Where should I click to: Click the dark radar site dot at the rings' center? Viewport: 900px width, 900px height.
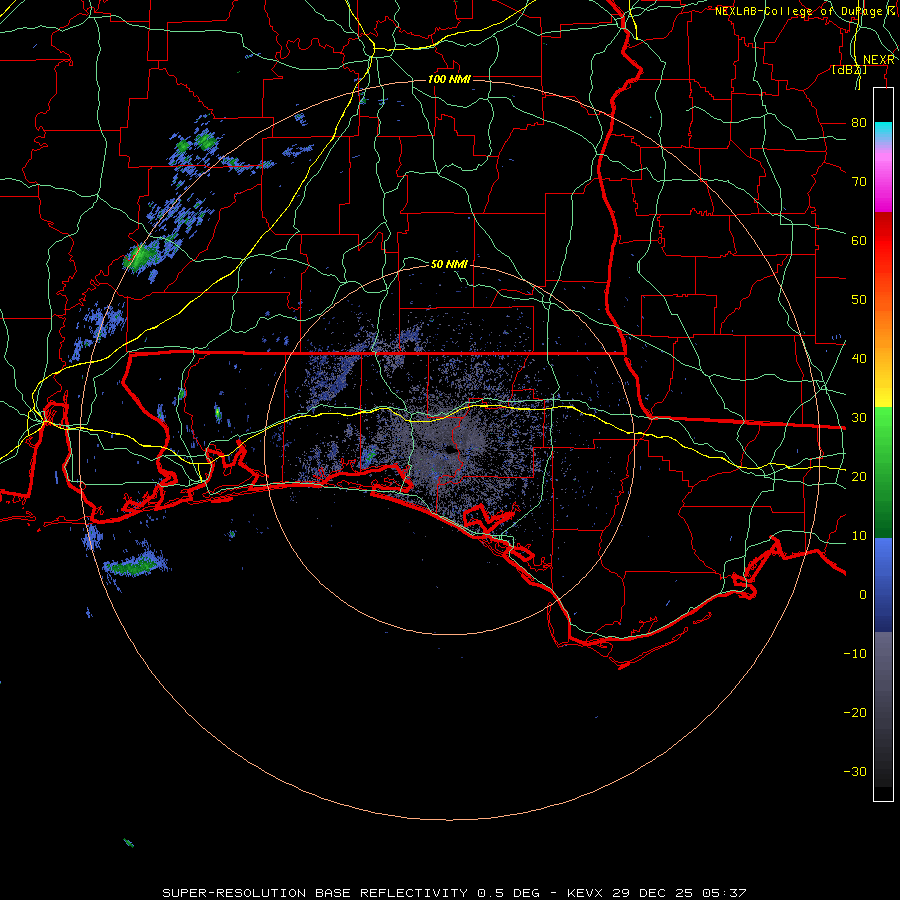(x=451, y=450)
